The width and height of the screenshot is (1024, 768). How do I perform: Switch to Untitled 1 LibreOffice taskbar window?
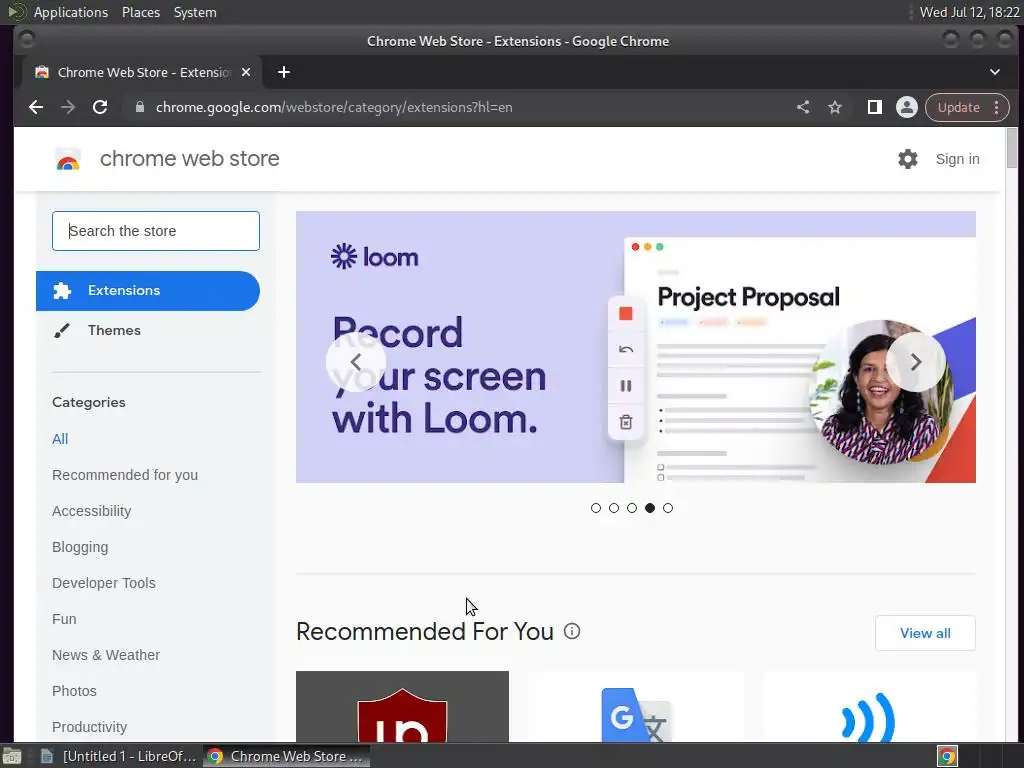119,756
